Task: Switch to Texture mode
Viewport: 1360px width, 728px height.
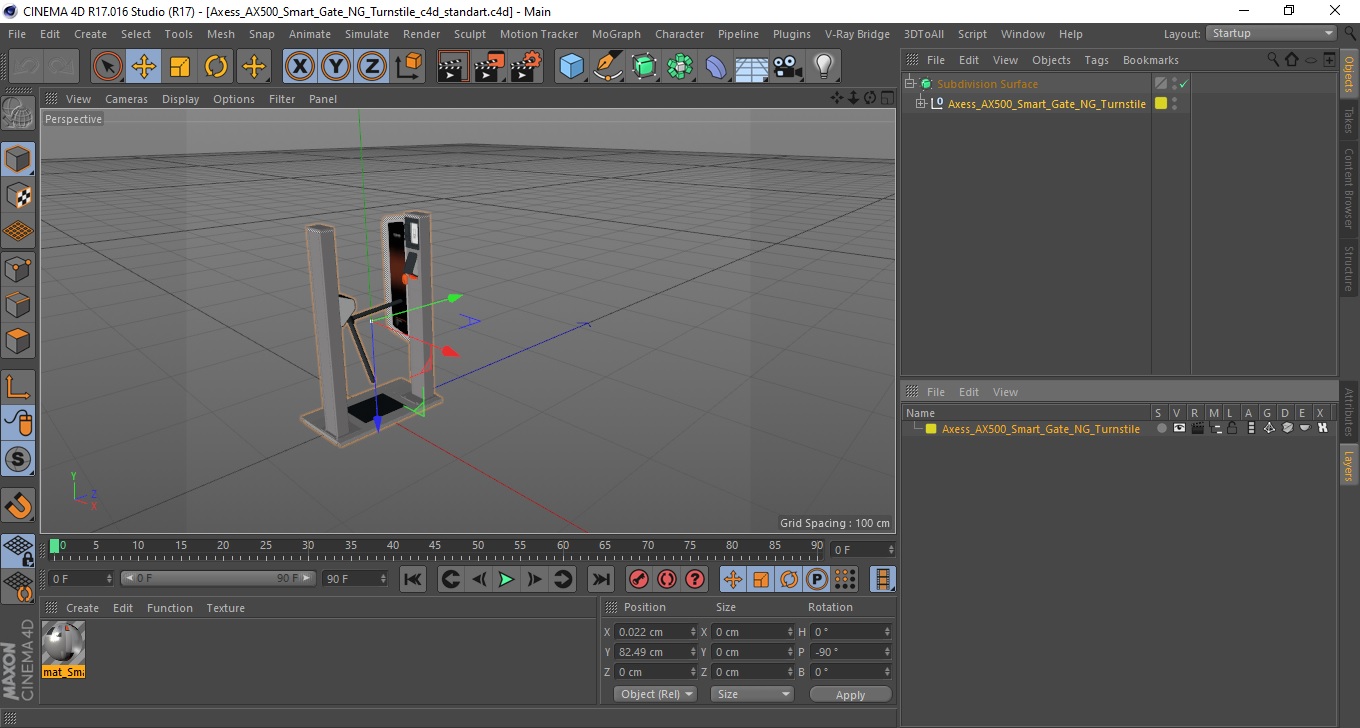Action: coord(19,195)
